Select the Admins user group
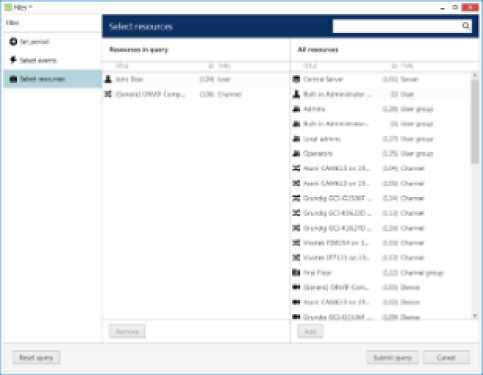483x375 pixels. pyautogui.click(x=381, y=109)
